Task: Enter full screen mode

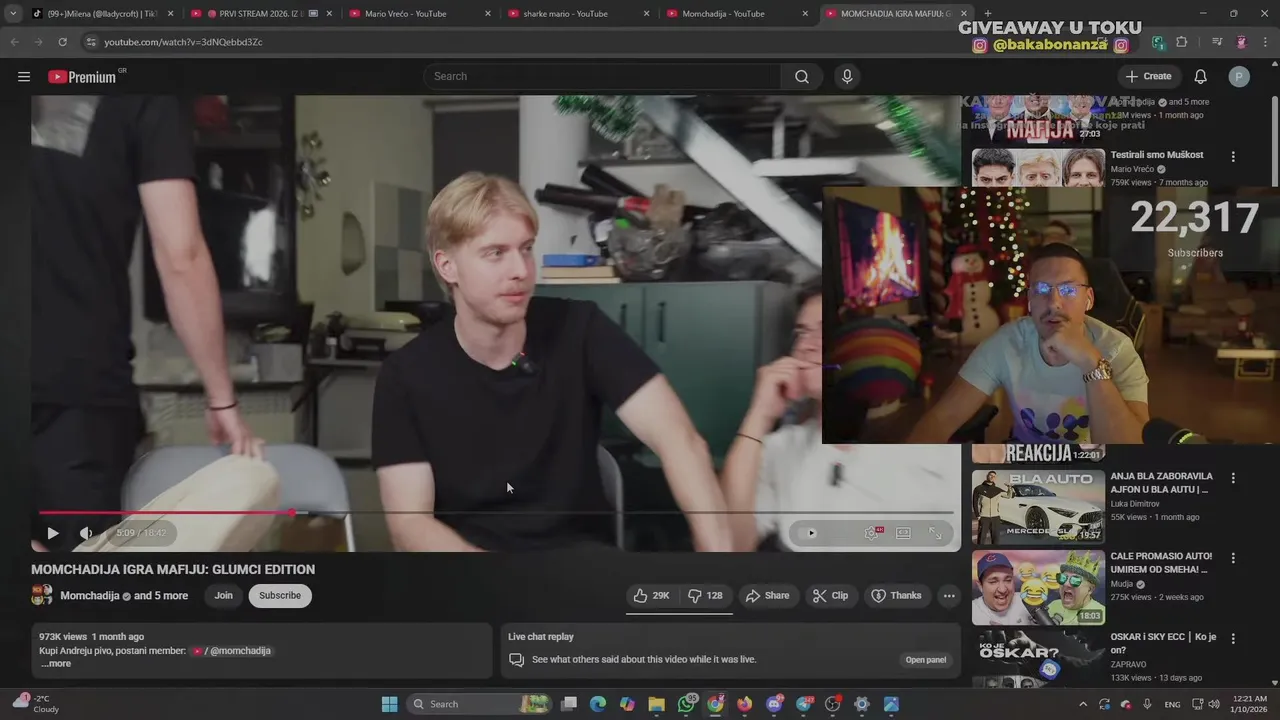Action: click(935, 533)
